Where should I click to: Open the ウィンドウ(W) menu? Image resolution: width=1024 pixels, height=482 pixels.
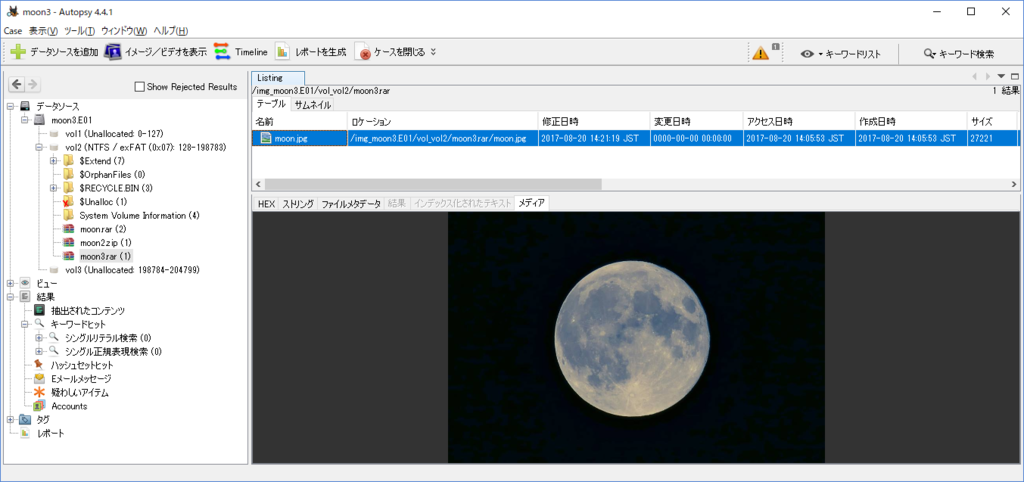click(x=124, y=31)
